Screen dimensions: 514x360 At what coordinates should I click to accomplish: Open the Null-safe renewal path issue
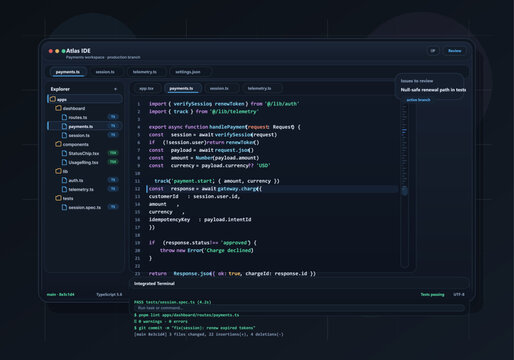pyautogui.click(x=433, y=90)
